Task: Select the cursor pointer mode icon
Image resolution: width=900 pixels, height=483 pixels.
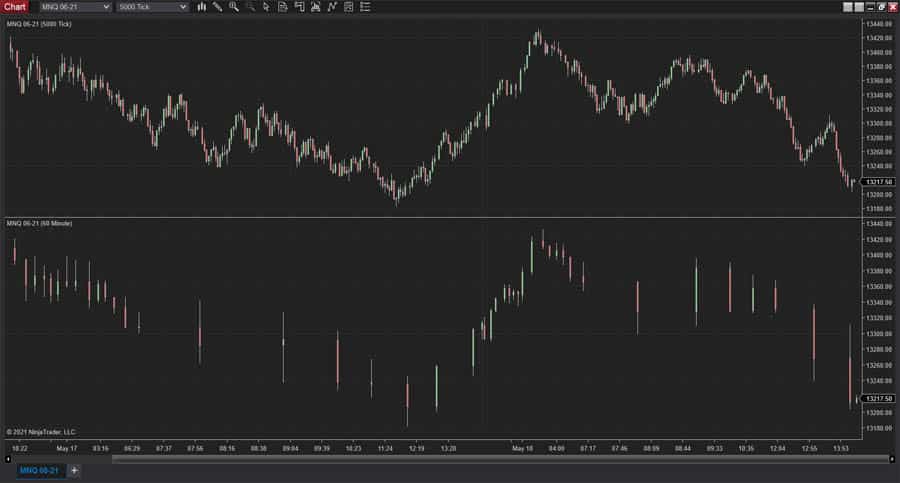Action: pos(266,7)
